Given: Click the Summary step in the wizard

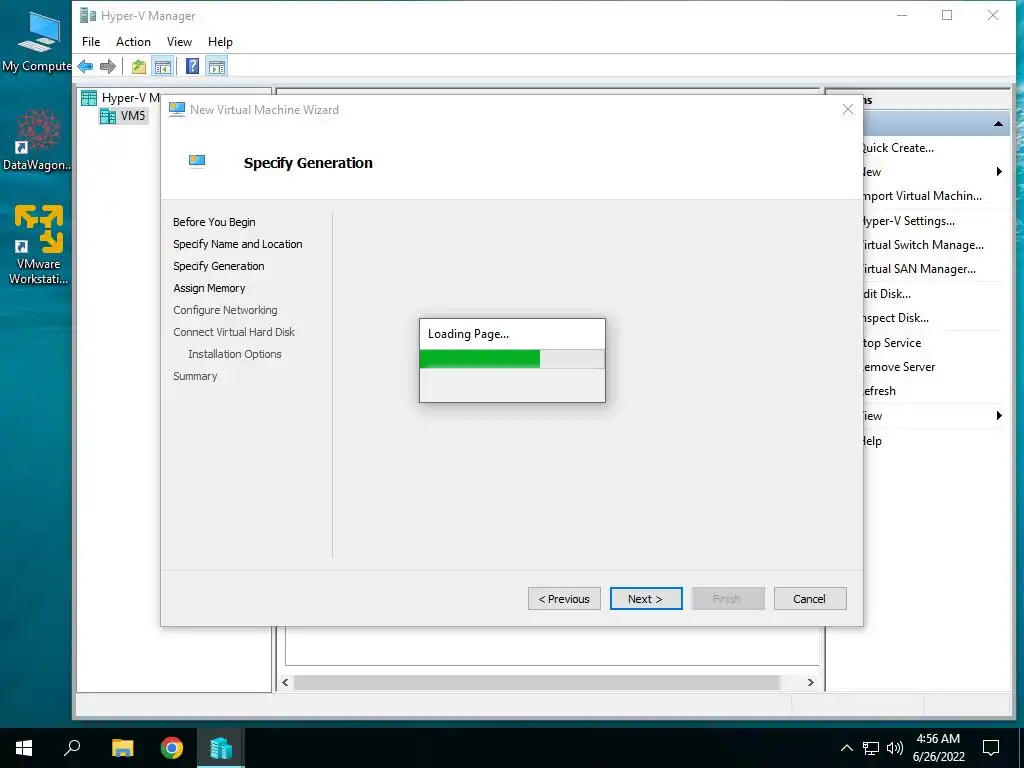Looking at the screenshot, I should point(195,376).
